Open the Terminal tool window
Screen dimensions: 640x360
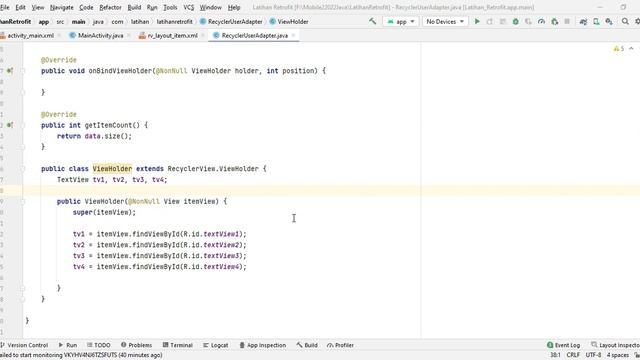point(178,345)
